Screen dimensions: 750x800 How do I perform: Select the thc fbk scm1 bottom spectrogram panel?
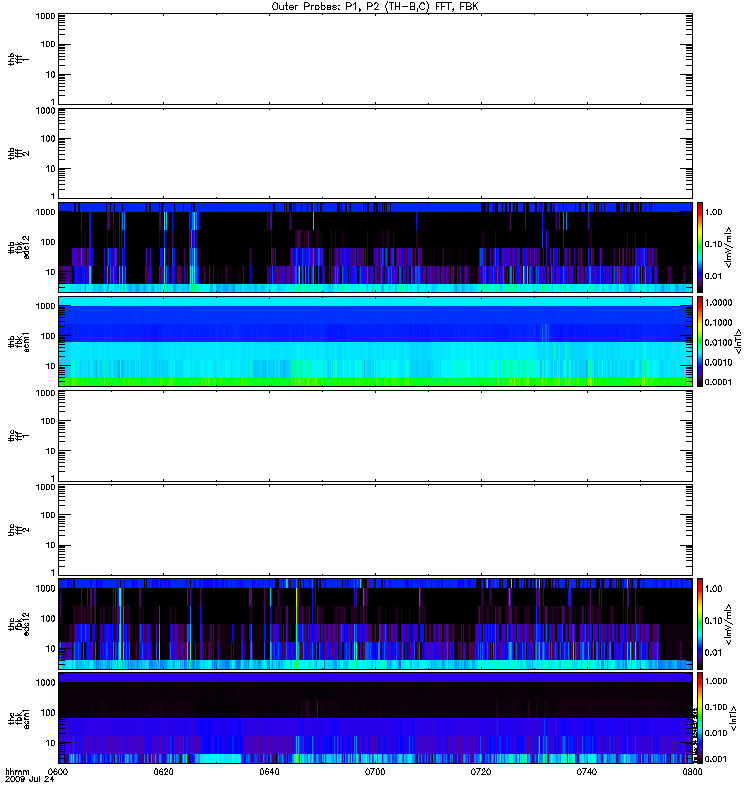(375, 718)
